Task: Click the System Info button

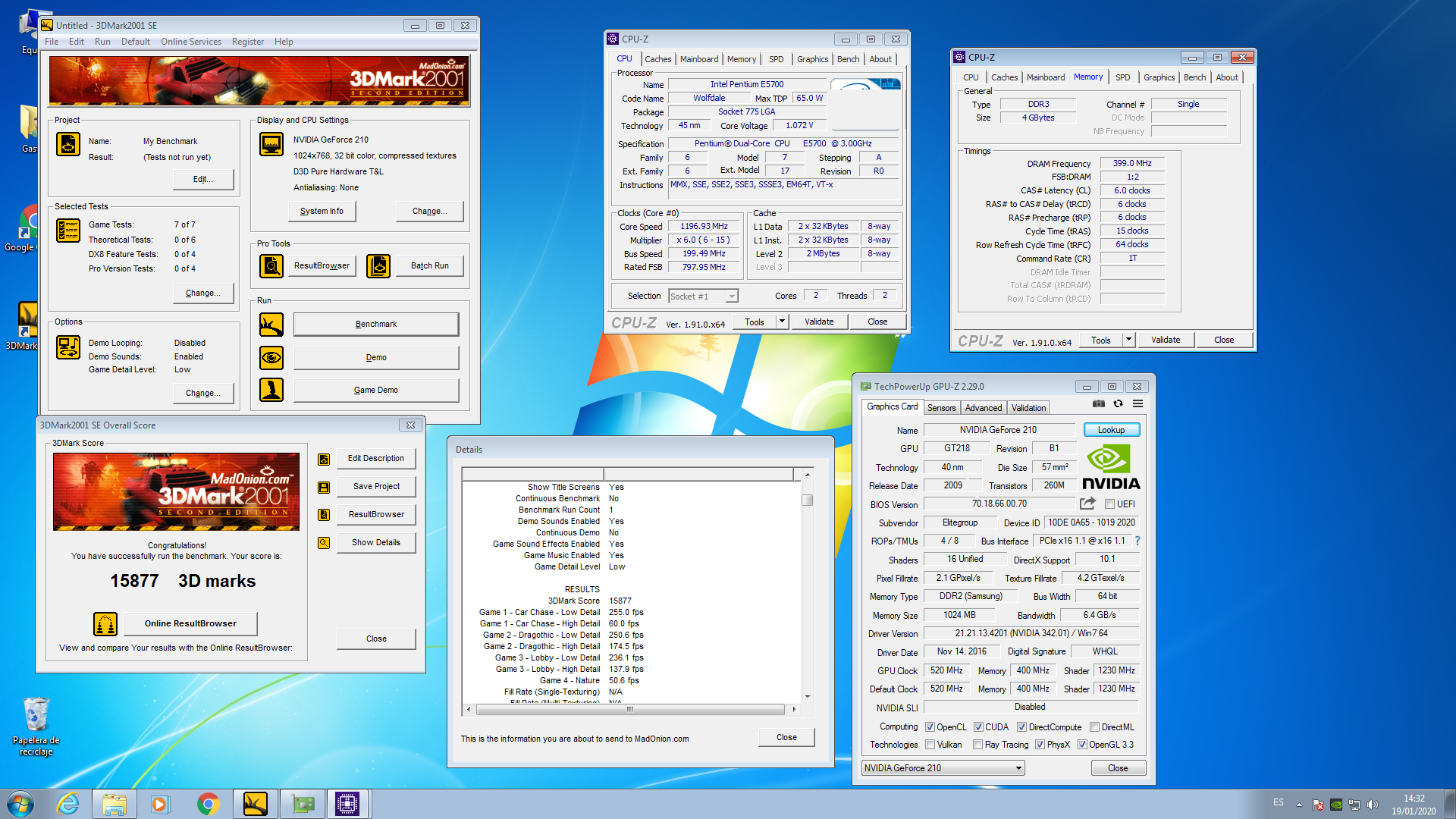Action: pyautogui.click(x=322, y=212)
